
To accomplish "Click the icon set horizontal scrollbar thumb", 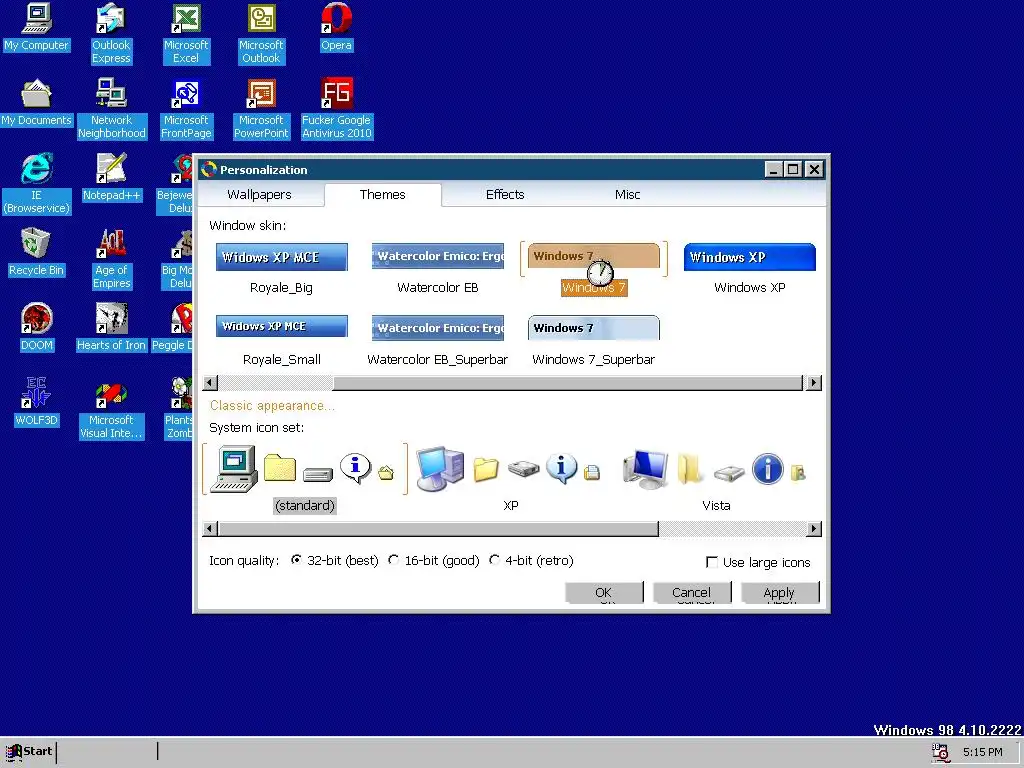I will point(438,528).
